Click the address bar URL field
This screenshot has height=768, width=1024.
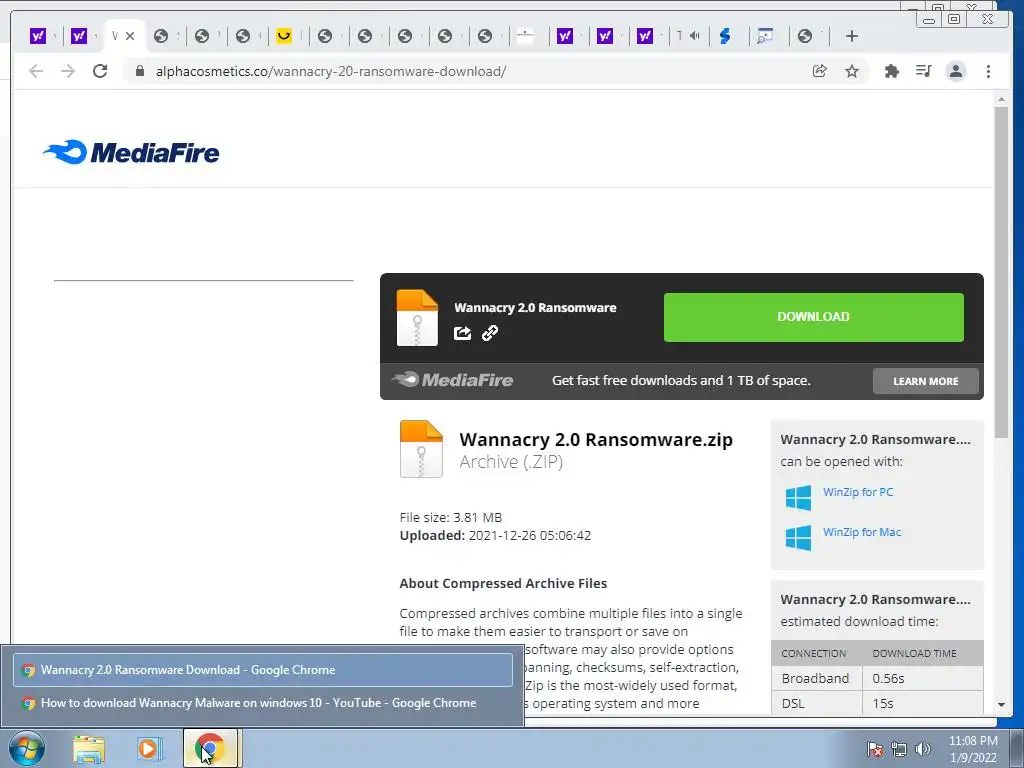pos(470,71)
